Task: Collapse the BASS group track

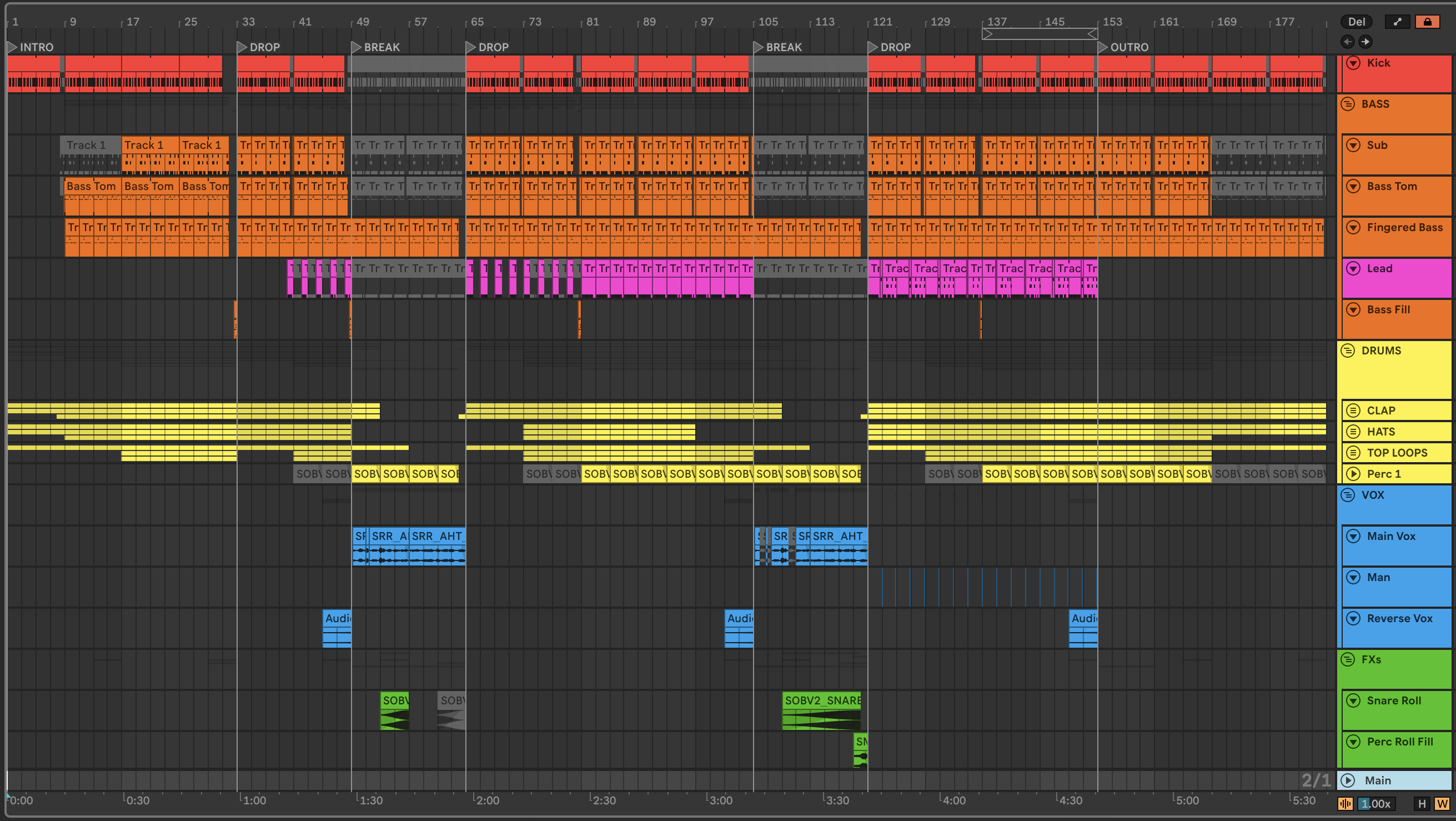Action: click(x=1348, y=104)
